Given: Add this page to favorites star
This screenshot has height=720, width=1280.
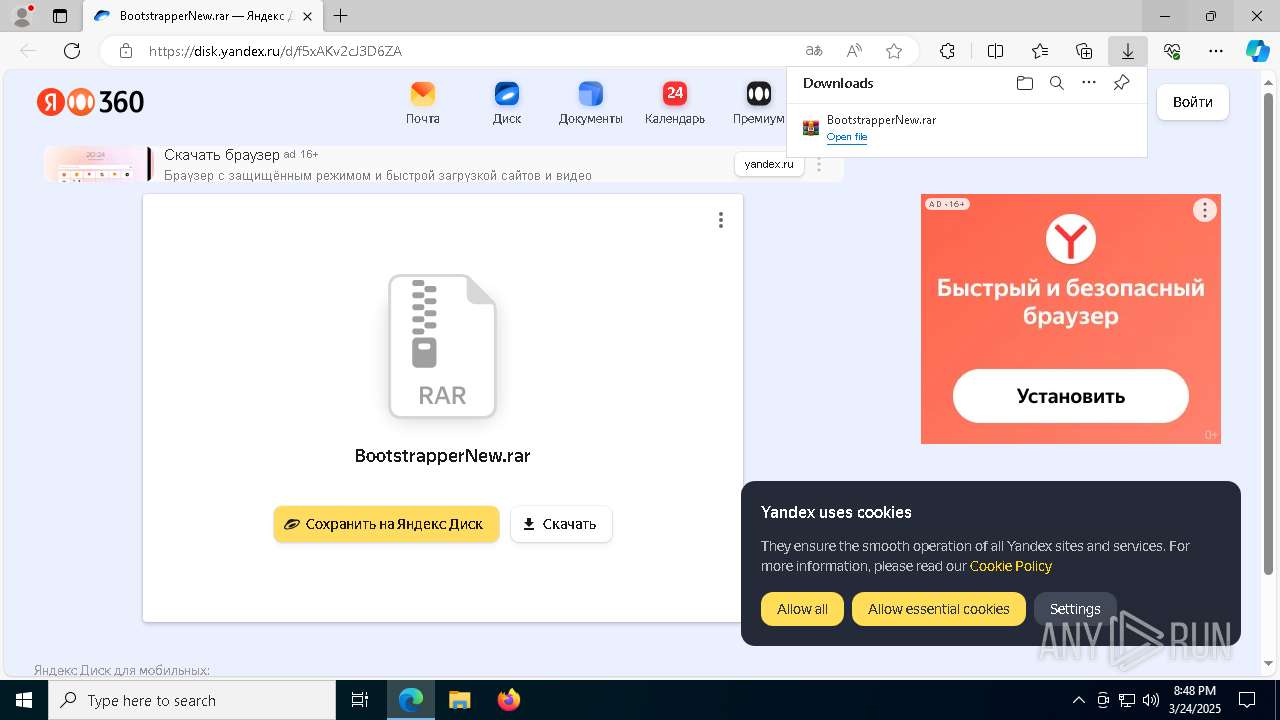Looking at the screenshot, I should [x=894, y=51].
